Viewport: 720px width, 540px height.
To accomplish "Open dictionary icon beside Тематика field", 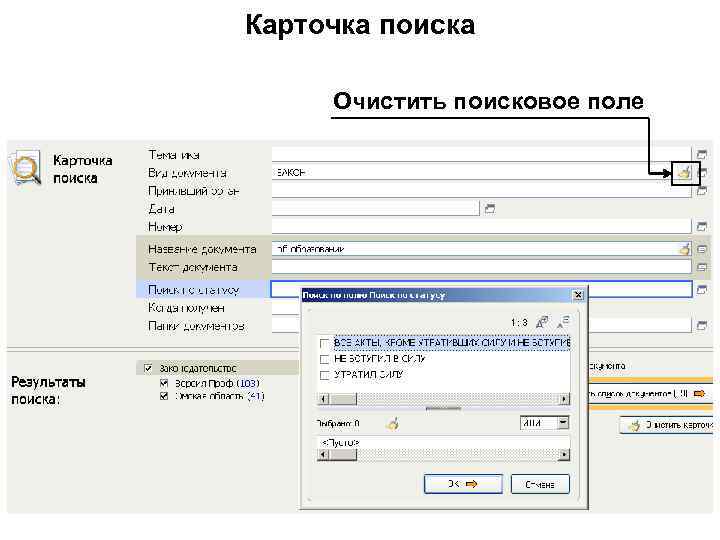I will [702, 154].
